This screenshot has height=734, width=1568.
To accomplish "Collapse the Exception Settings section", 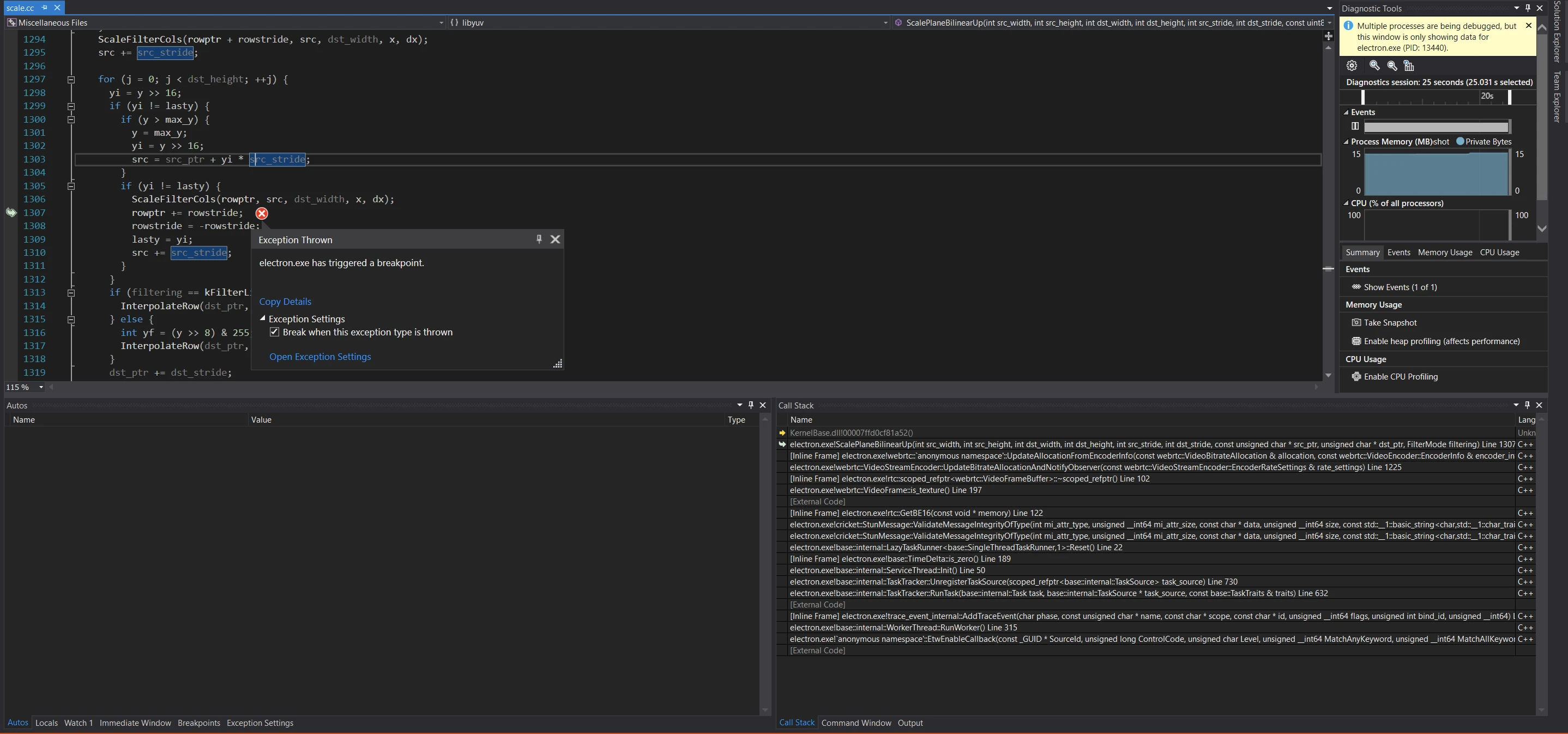I will pos(263,318).
